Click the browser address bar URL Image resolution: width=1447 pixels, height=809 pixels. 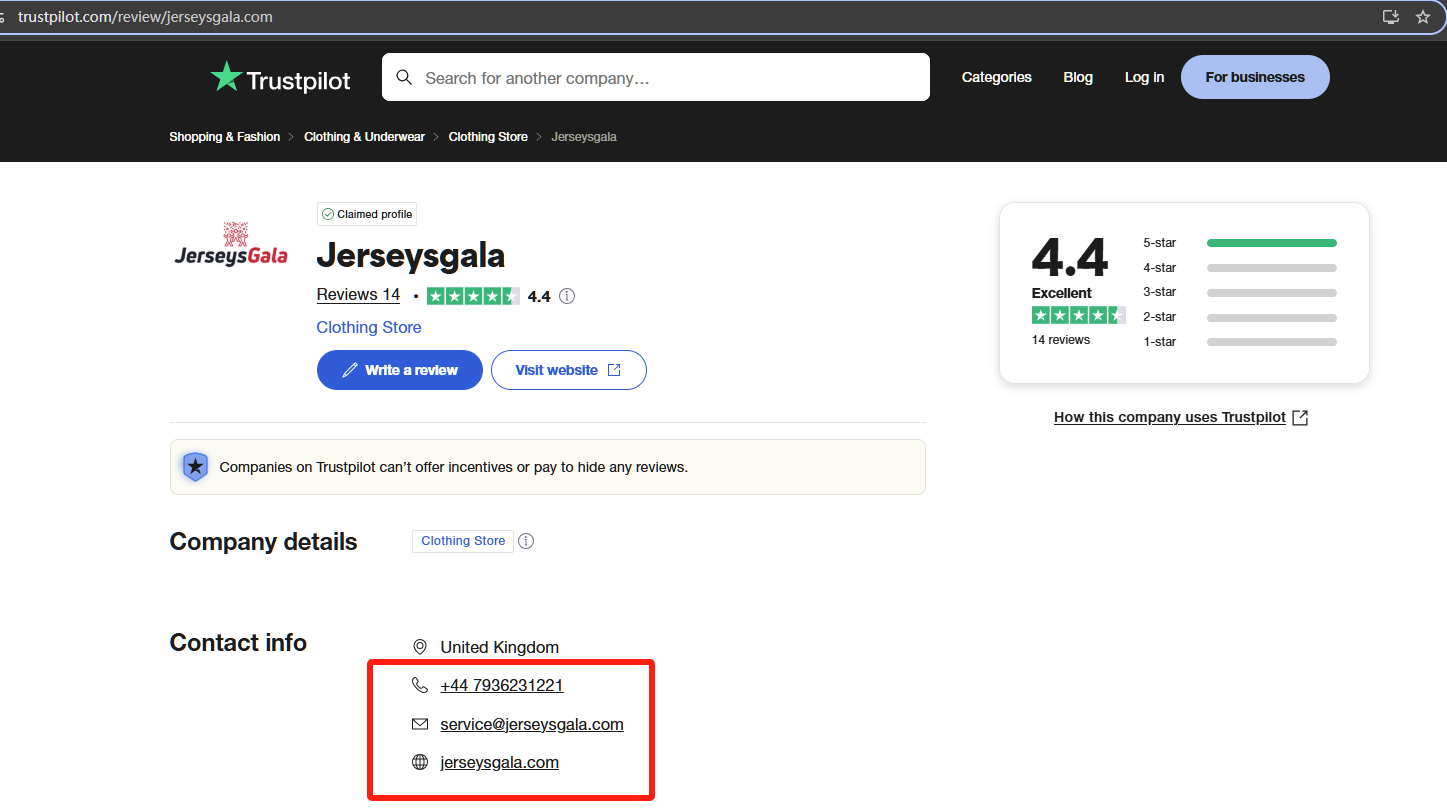click(146, 17)
